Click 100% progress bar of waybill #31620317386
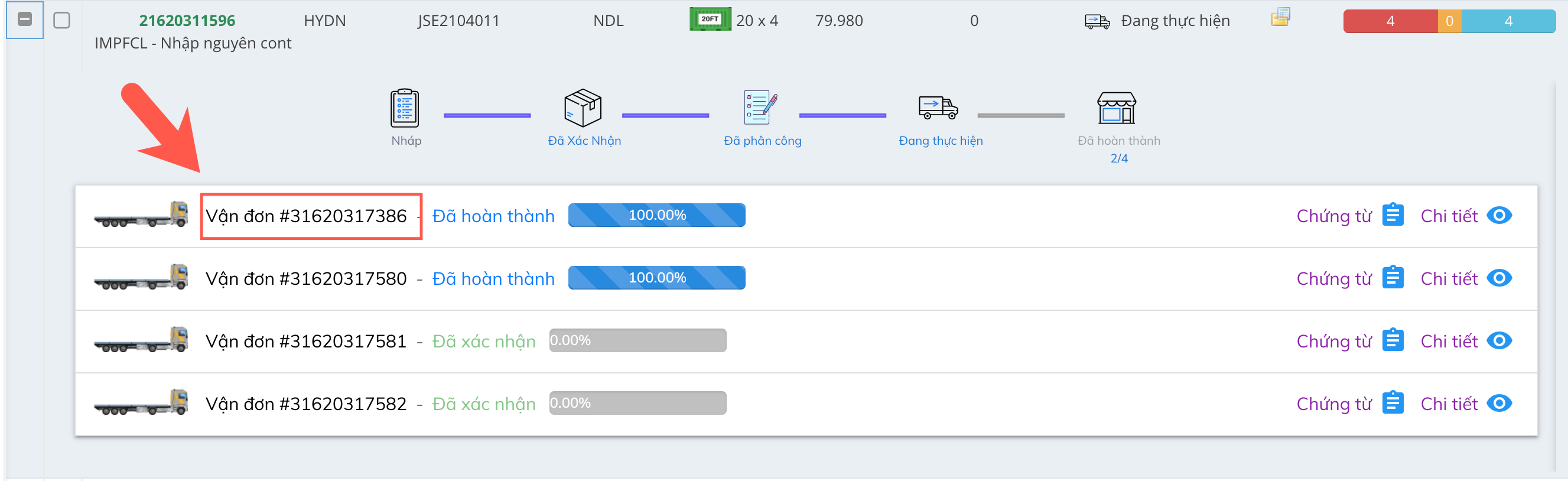The image size is (1568, 481). click(x=656, y=216)
